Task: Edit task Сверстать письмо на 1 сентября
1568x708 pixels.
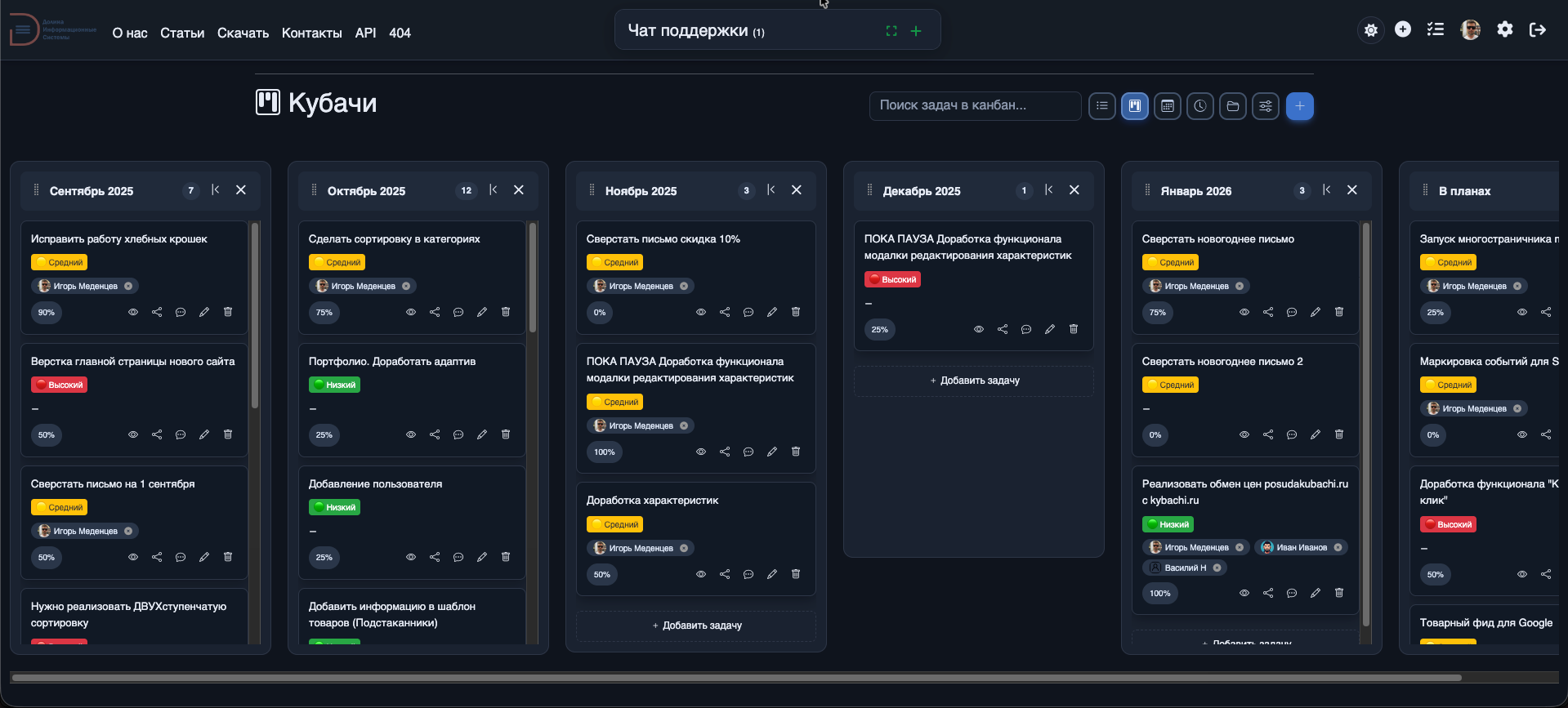Action: coord(204,557)
